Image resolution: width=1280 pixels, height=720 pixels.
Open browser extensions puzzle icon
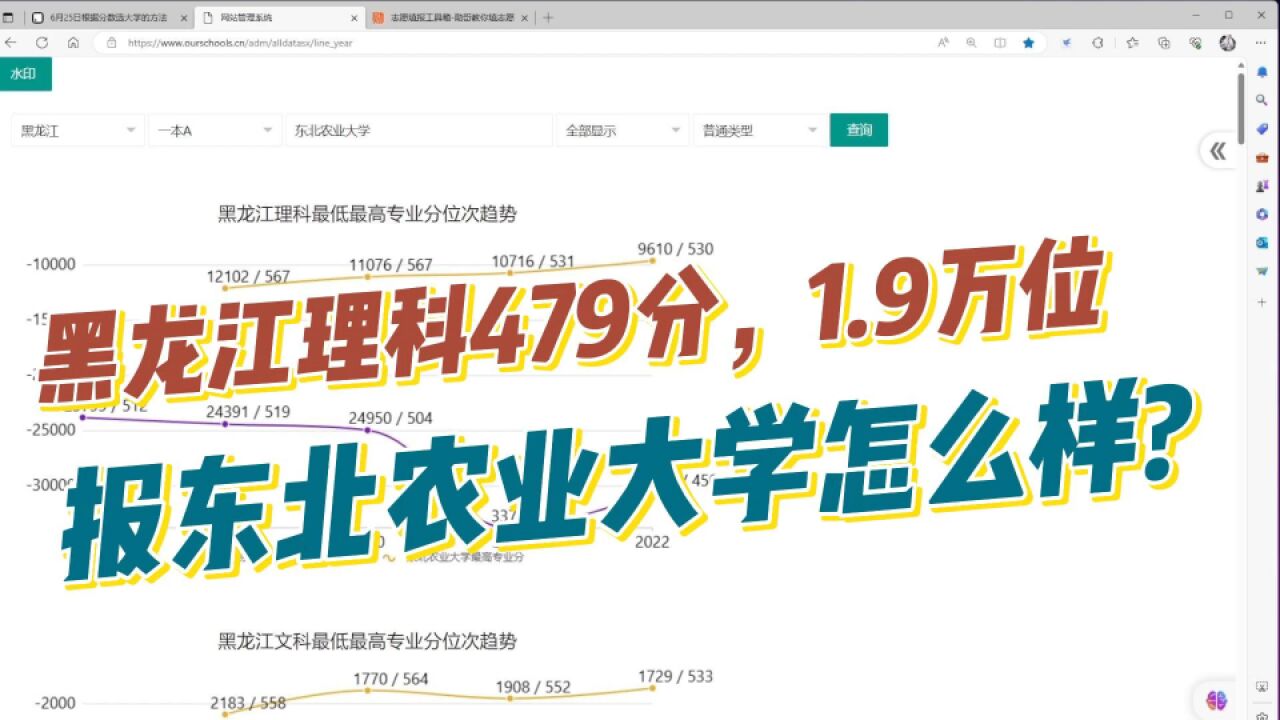pos(1098,43)
